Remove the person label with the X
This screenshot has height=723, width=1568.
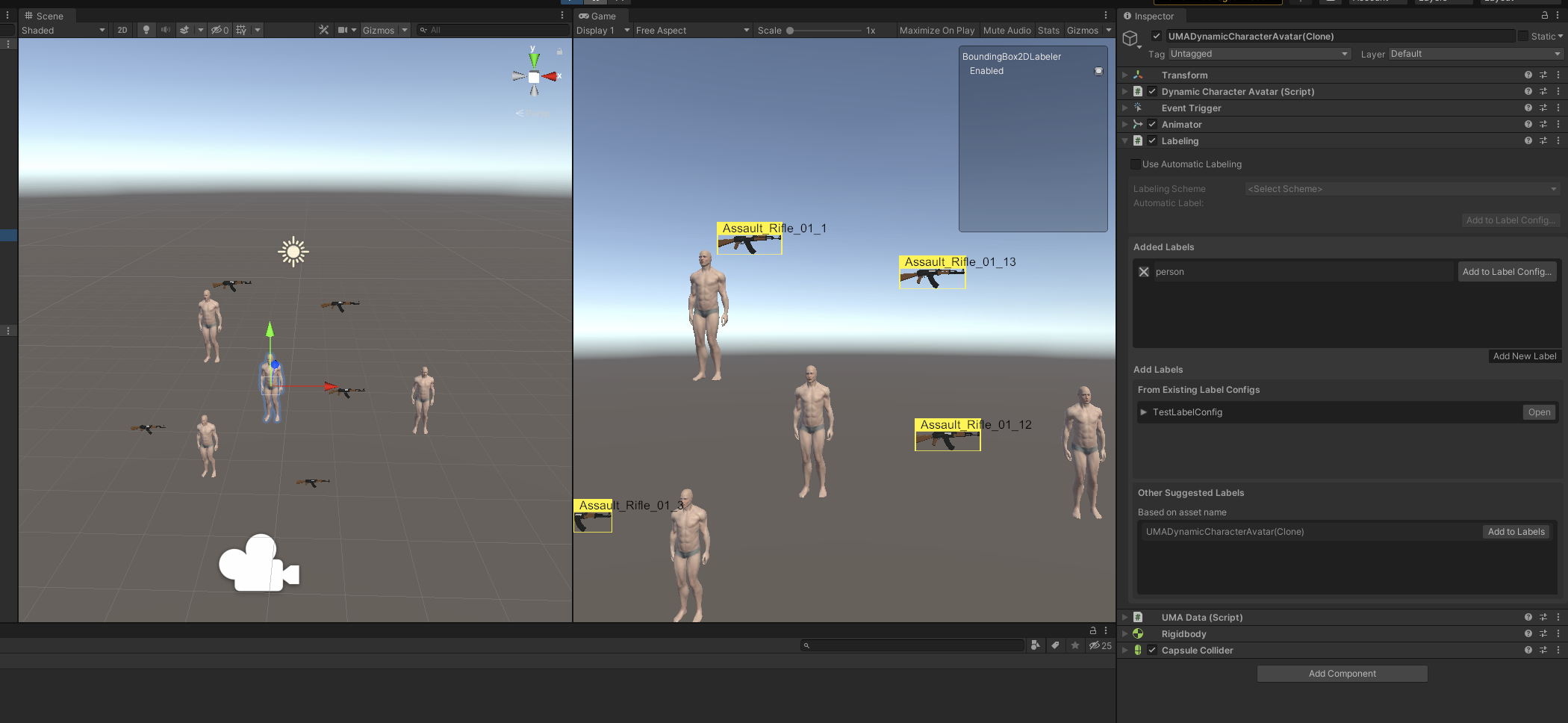(1144, 271)
